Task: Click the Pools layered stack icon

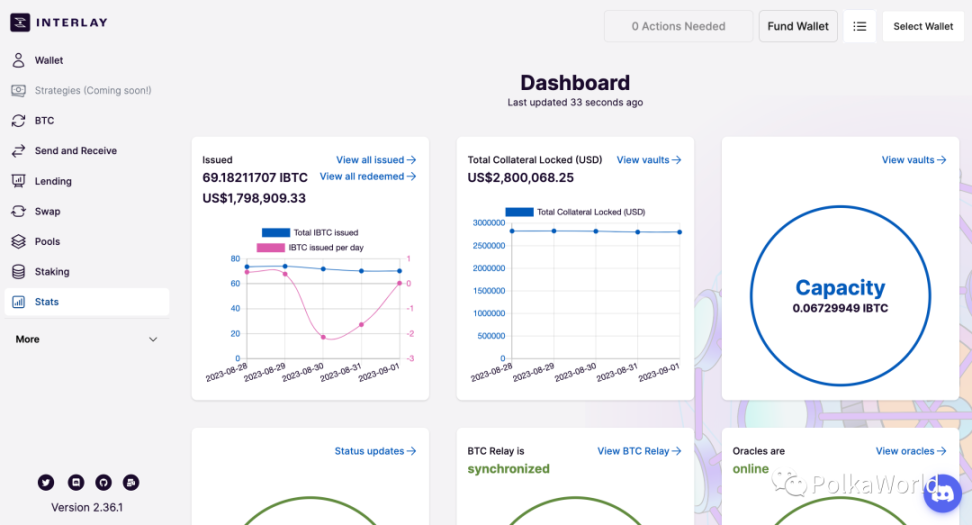Action: (x=19, y=242)
